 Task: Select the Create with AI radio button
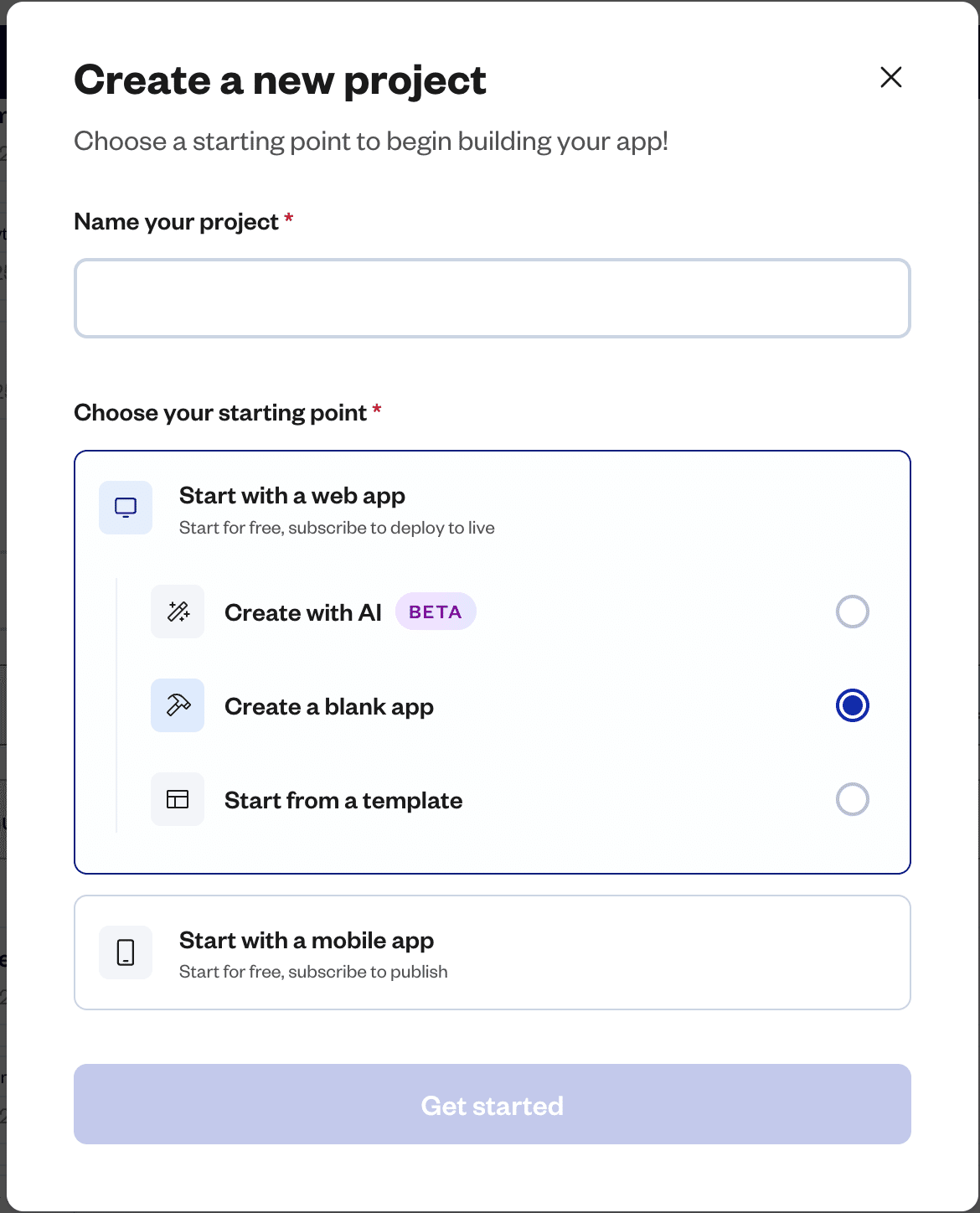click(852, 612)
